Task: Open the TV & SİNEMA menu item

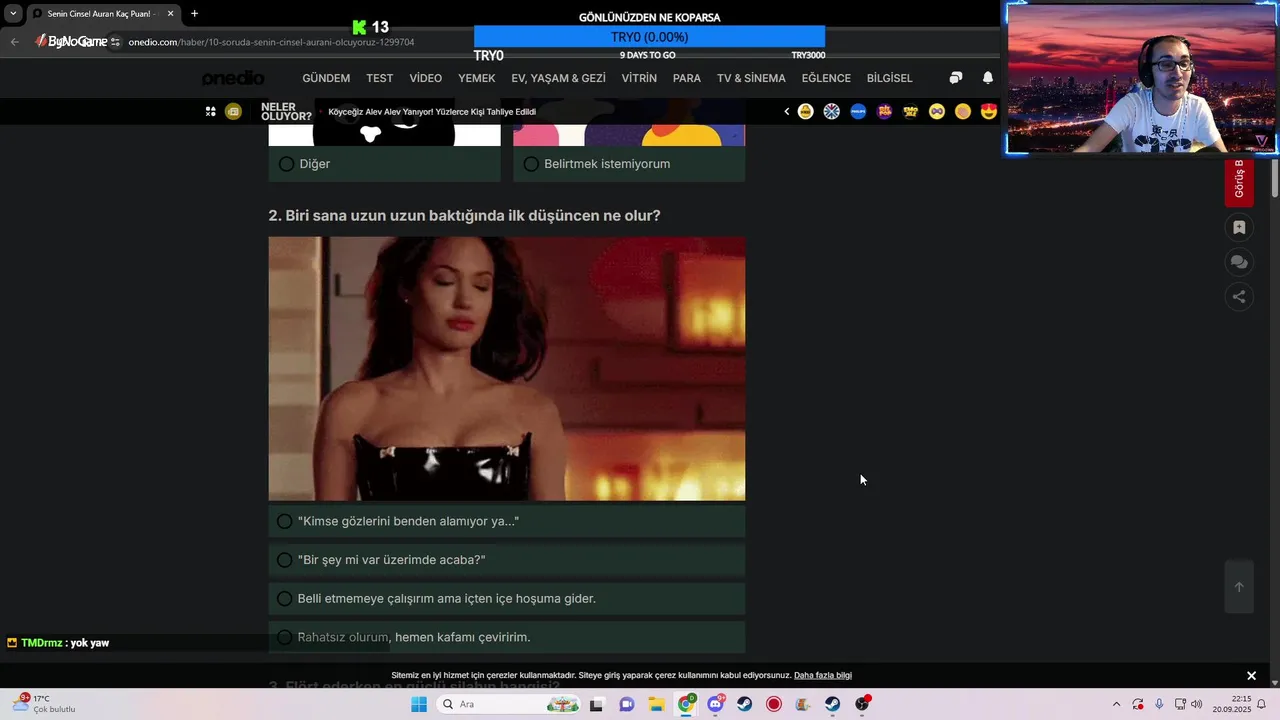Action: click(x=751, y=78)
